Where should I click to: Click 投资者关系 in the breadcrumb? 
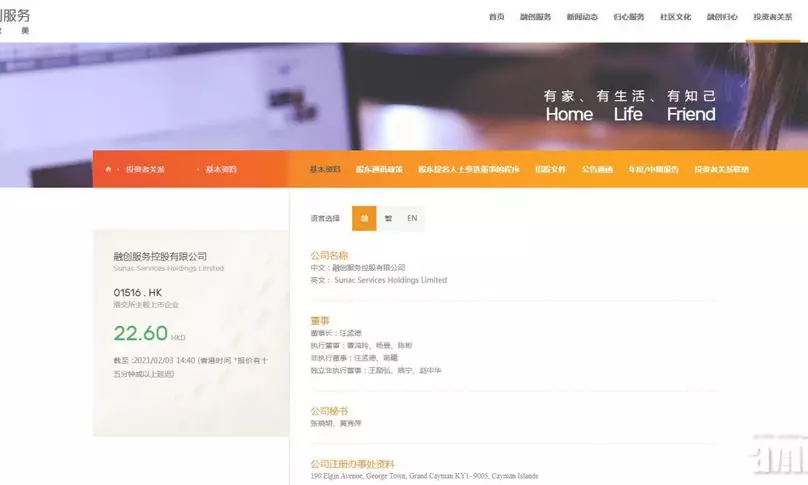coord(145,169)
